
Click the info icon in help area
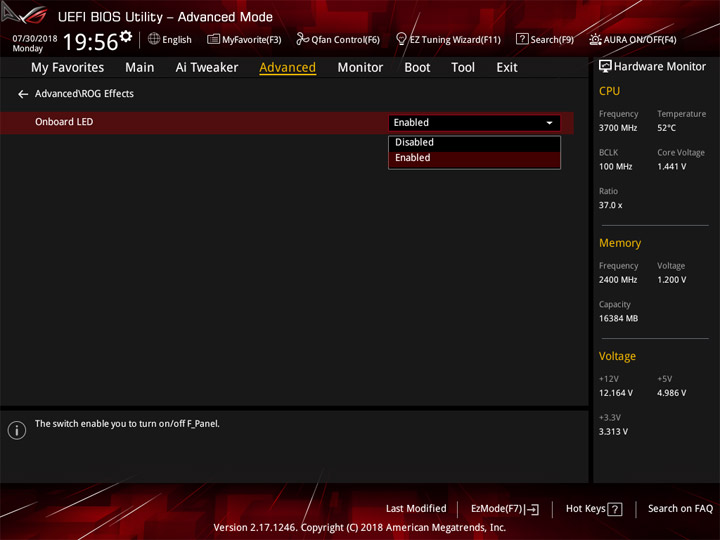click(17, 430)
